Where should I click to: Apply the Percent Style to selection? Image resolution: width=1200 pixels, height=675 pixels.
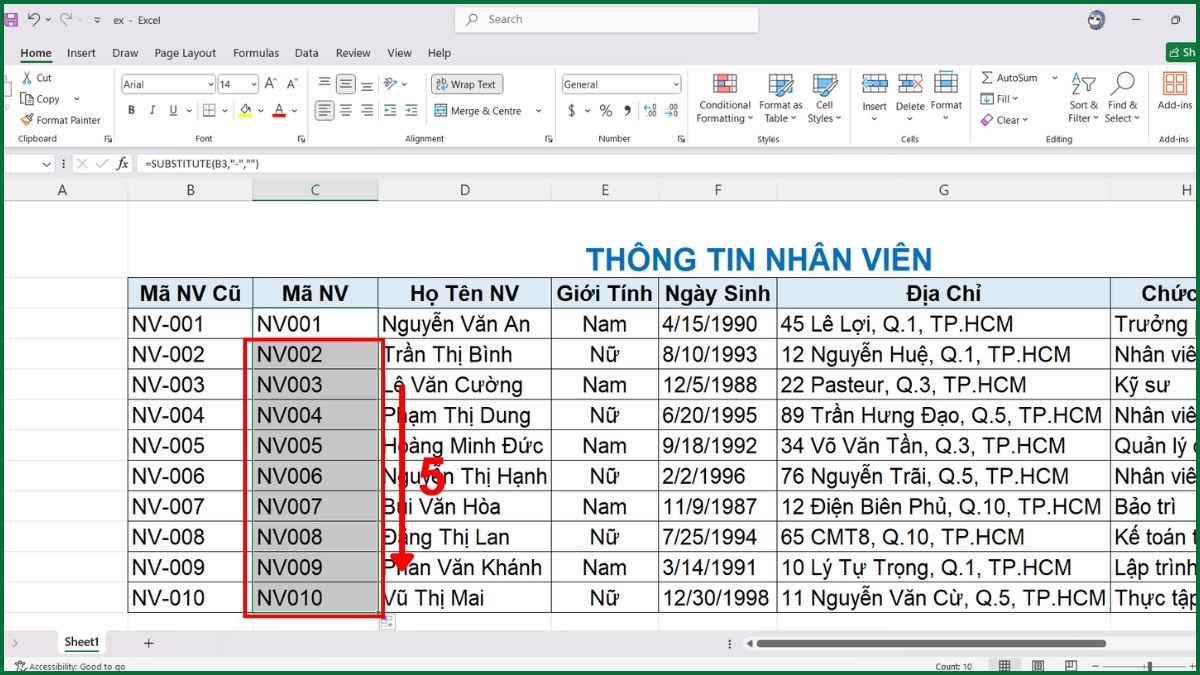606,112
